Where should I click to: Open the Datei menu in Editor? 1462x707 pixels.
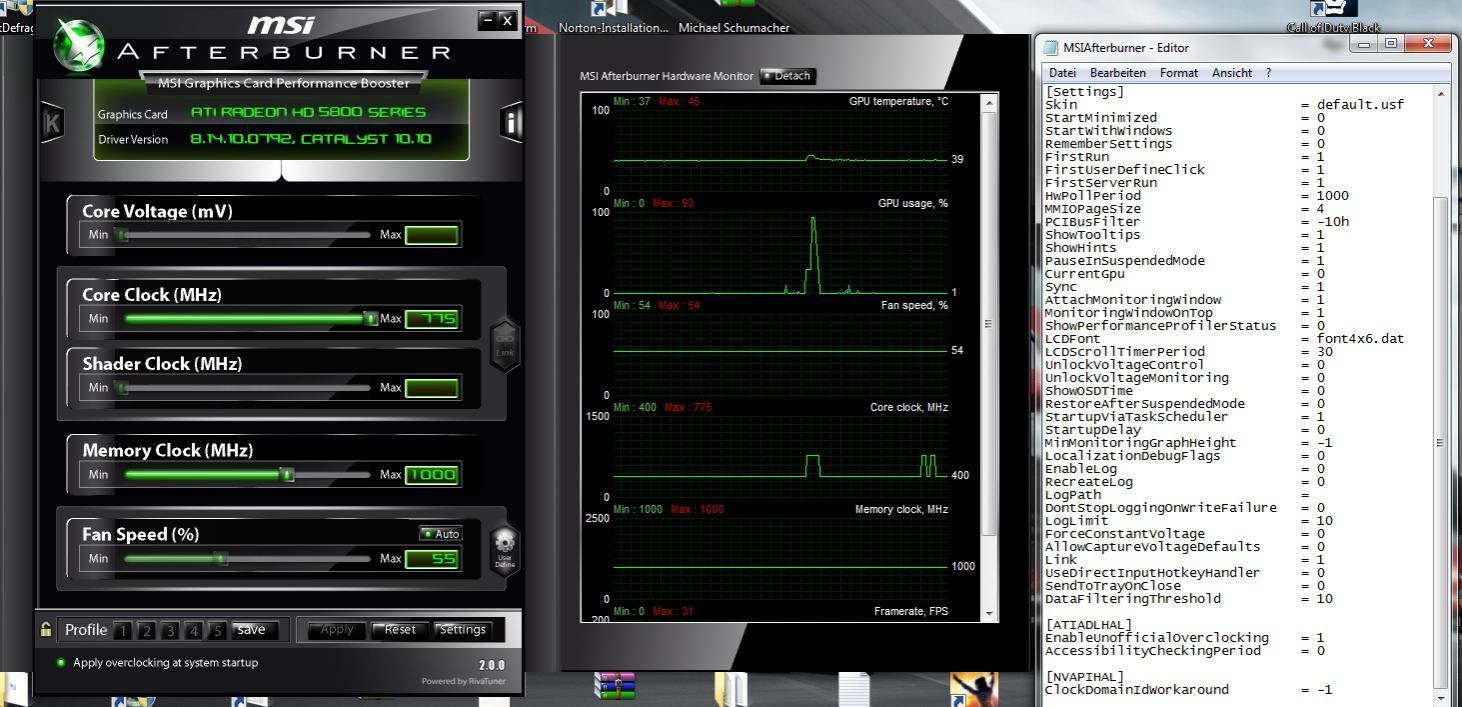point(1063,73)
